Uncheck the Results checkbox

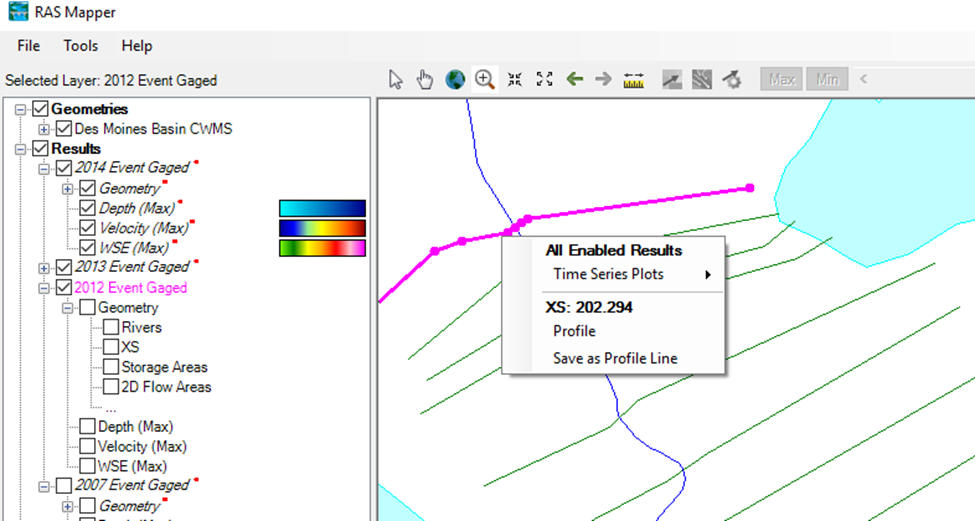pyautogui.click(x=40, y=149)
